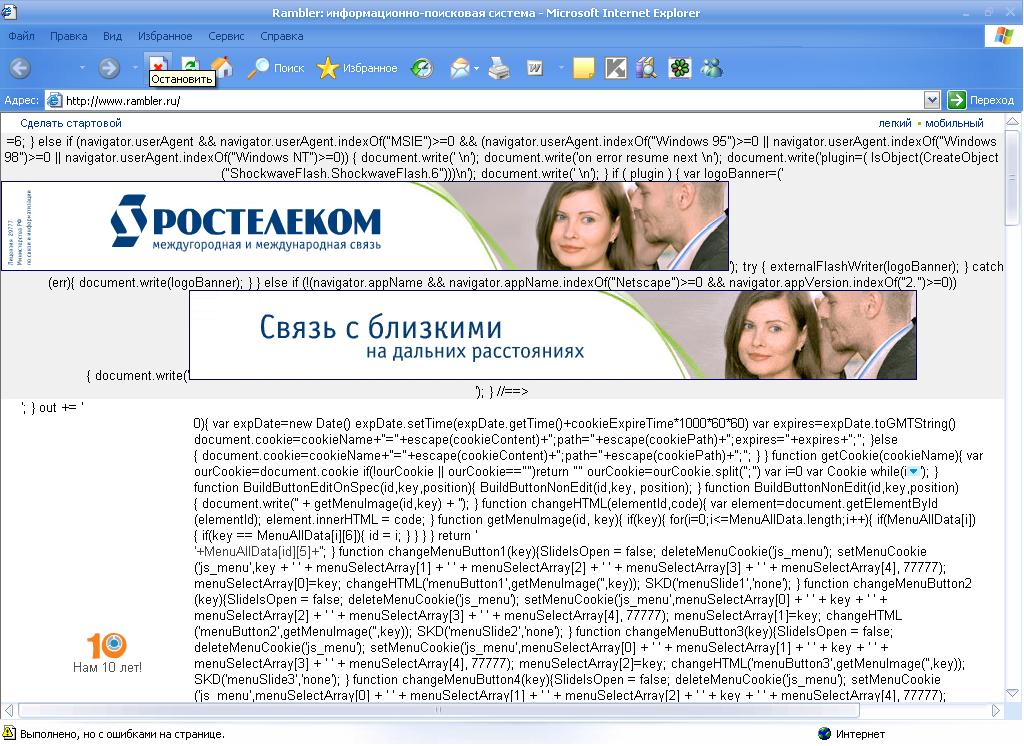
Task: Click the Windows flag logo throbber
Action: pyautogui.click(x=1003, y=36)
